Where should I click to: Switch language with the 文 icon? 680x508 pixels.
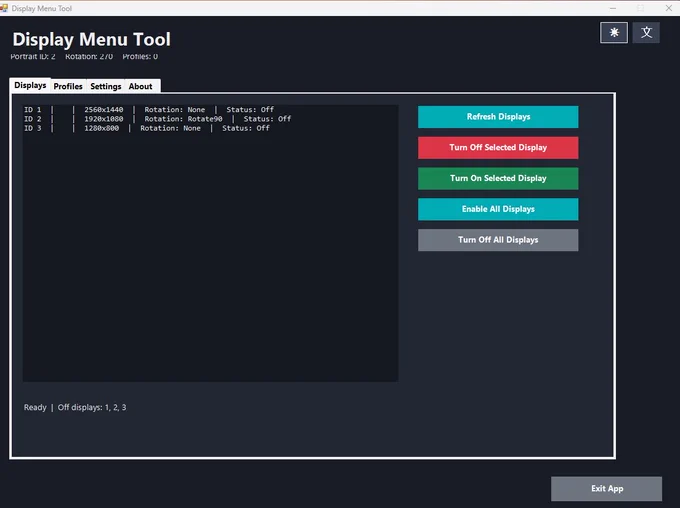646,33
